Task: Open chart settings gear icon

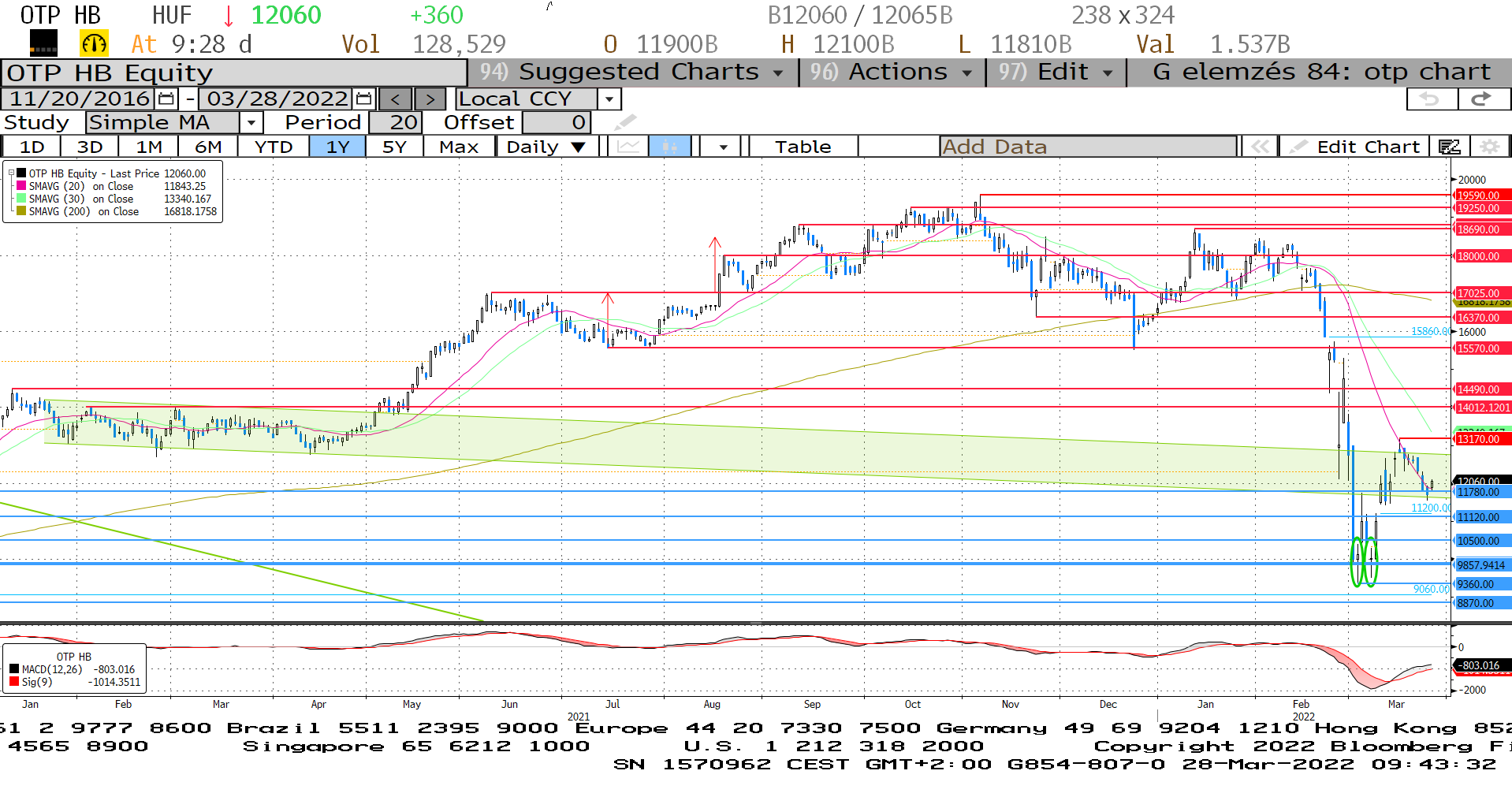Action: click(1489, 147)
